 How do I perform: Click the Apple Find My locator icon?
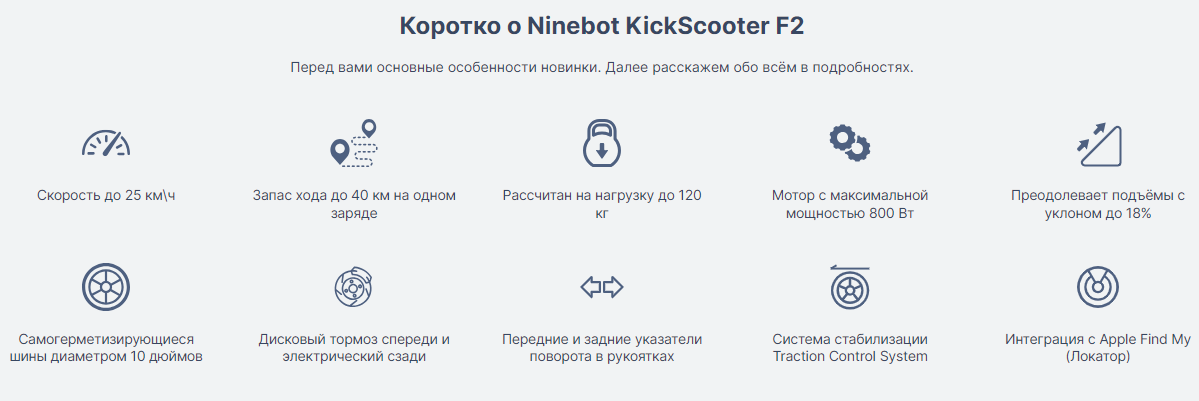tap(1099, 287)
